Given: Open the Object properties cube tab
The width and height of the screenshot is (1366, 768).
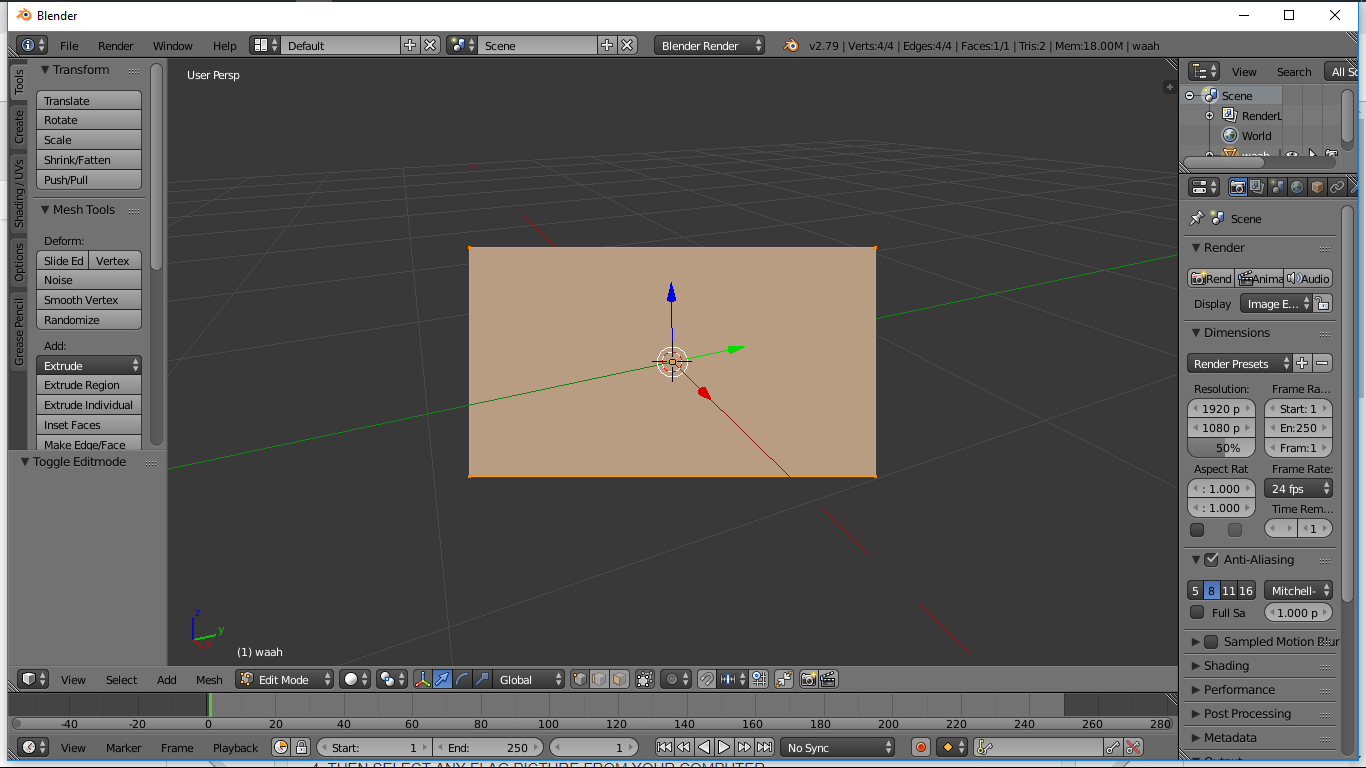Looking at the screenshot, I should click(1317, 187).
